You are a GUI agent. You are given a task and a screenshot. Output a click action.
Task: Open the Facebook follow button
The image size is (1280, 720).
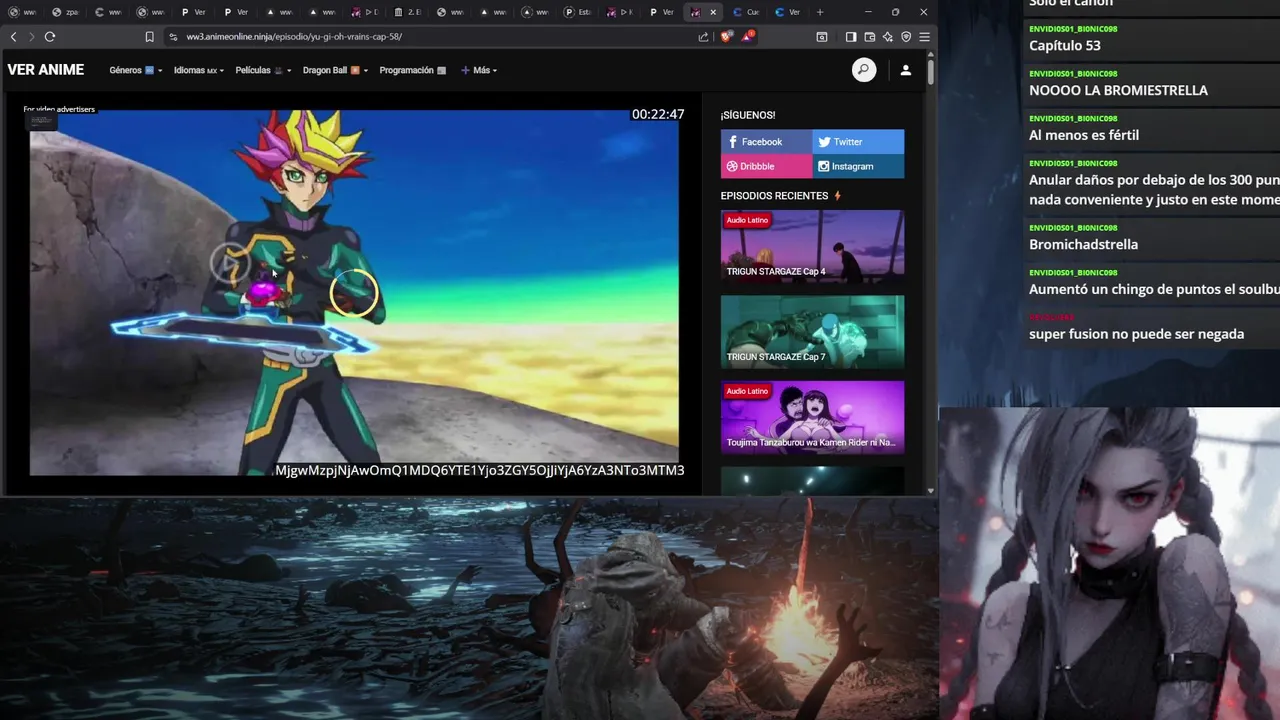point(766,142)
